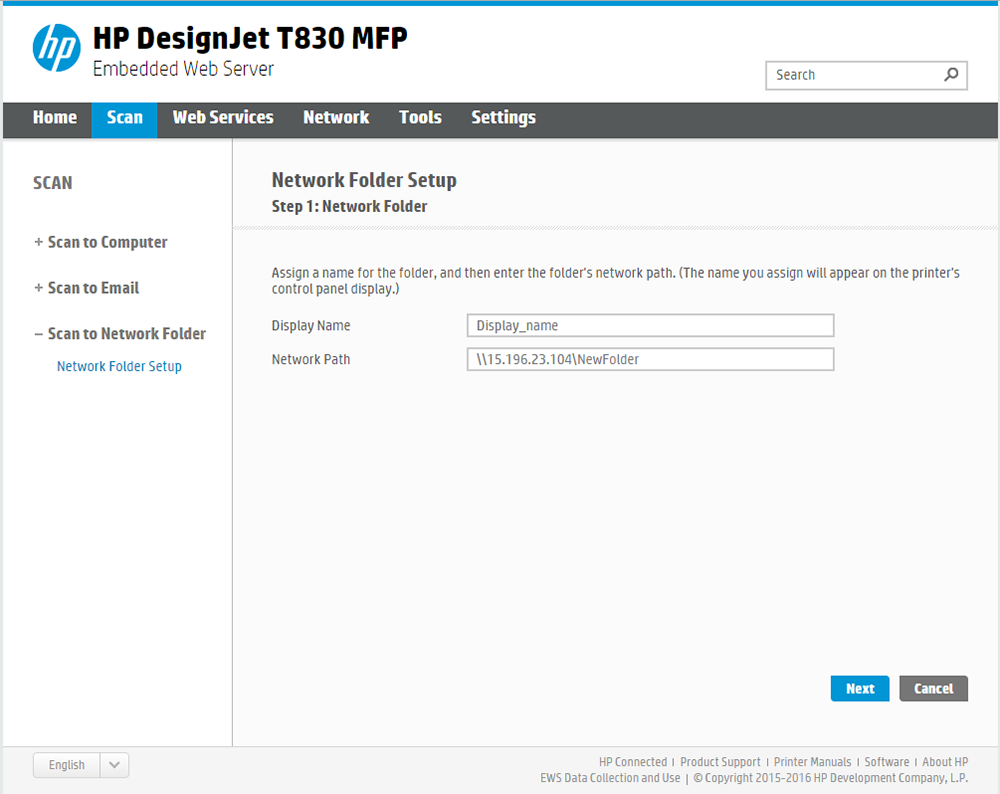
Task: Click the Display Name input field
Action: pyautogui.click(x=650, y=325)
